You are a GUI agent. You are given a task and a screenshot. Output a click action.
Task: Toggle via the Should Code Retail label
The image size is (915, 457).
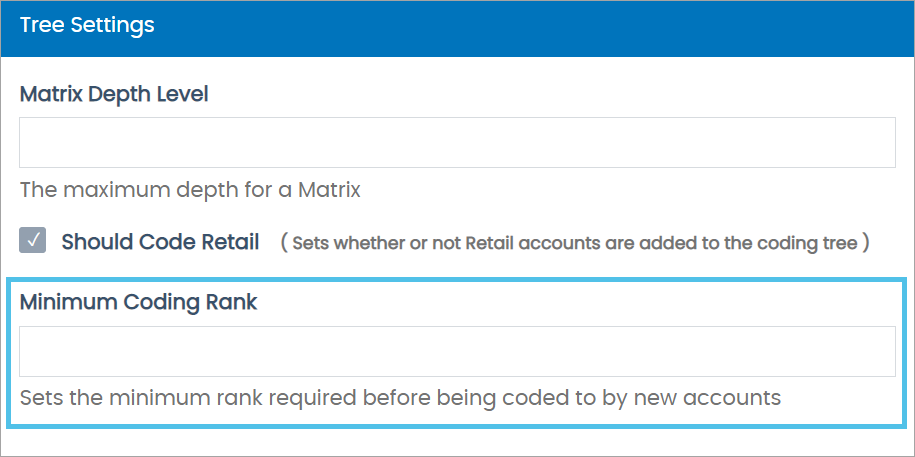tap(160, 242)
